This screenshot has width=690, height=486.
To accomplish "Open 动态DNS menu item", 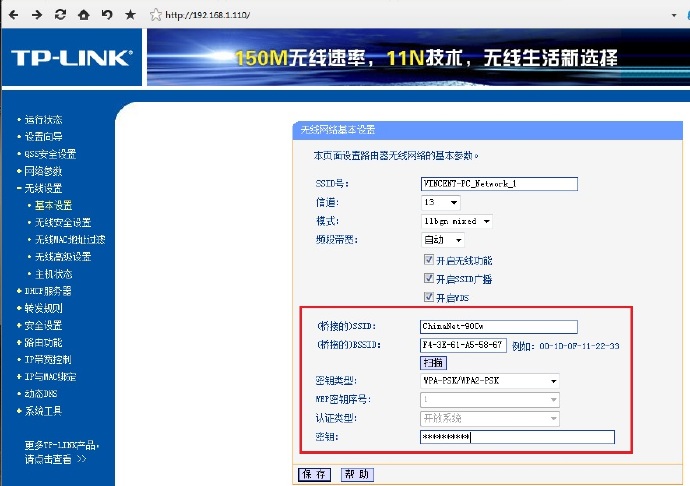I will click(40, 394).
